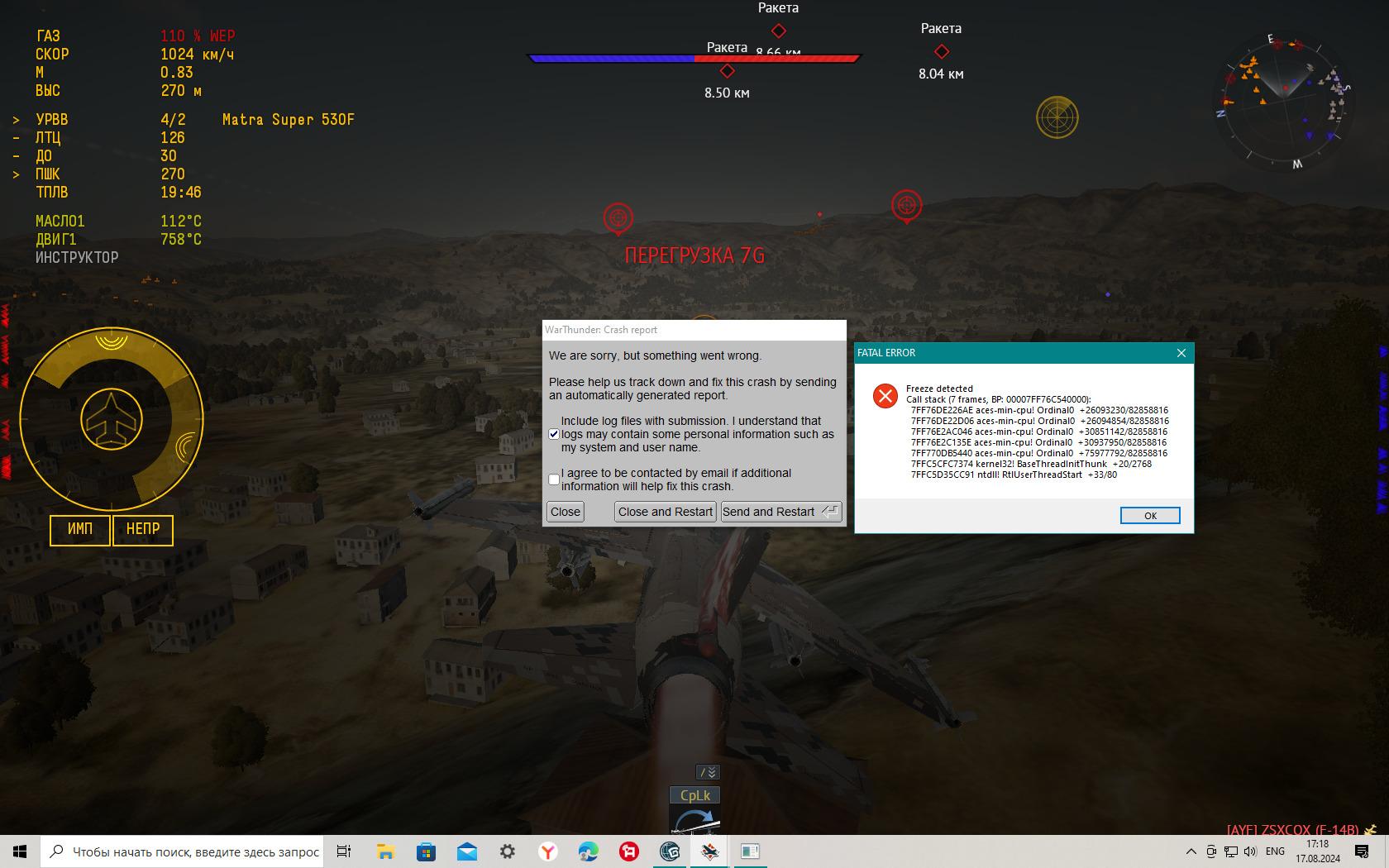Image resolution: width=1389 pixels, height=868 pixels.
Task: Launch Microsoft Store from taskbar
Action: pyautogui.click(x=426, y=851)
